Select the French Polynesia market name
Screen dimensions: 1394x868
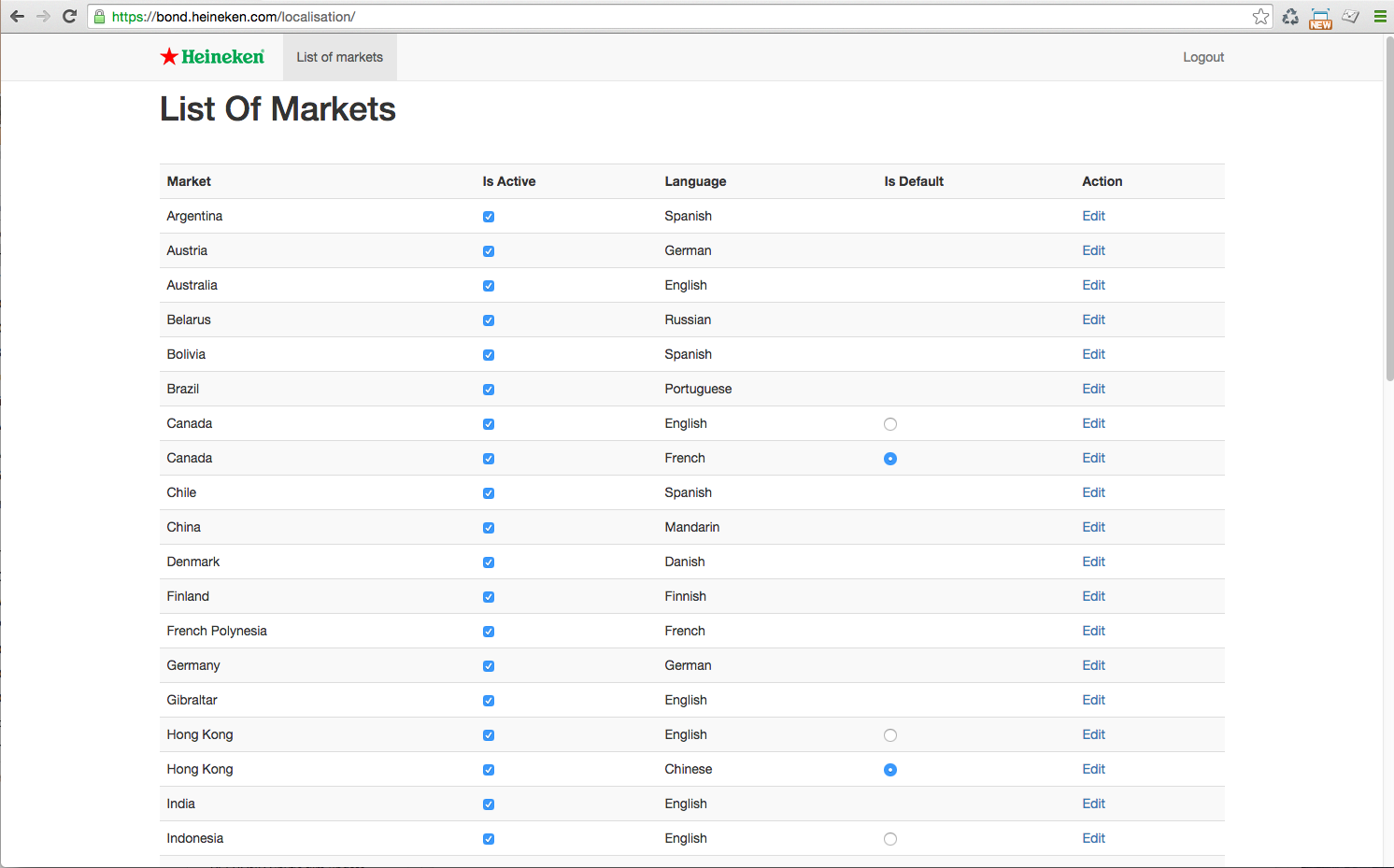coord(217,631)
